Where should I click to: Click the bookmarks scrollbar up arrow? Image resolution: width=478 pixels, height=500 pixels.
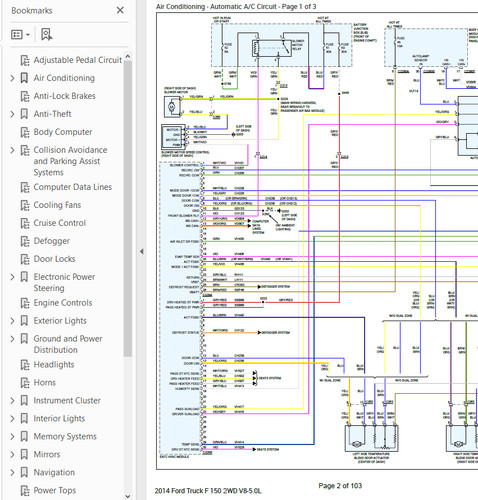coord(128,57)
